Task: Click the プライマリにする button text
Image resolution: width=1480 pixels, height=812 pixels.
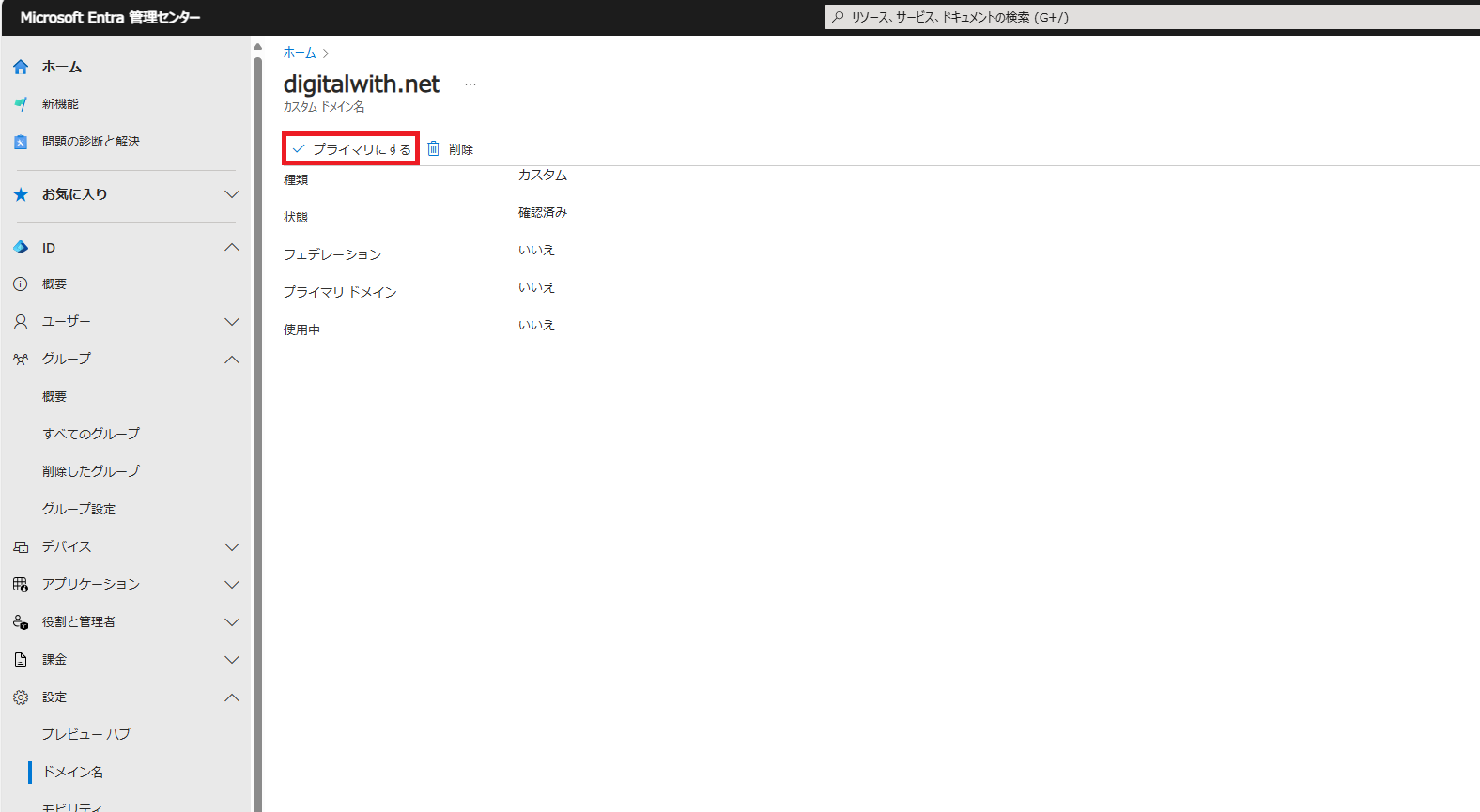Action: pos(362,149)
